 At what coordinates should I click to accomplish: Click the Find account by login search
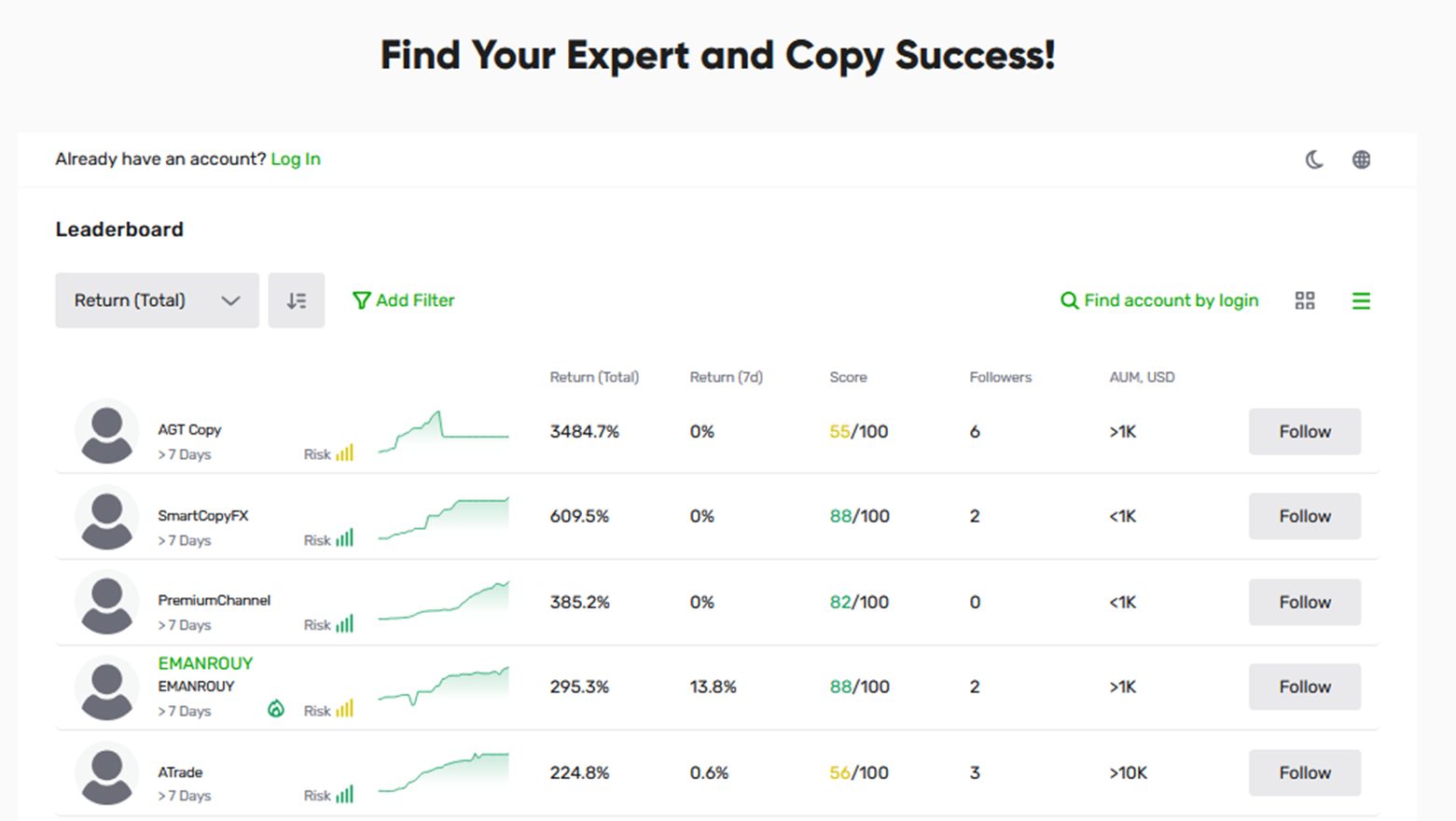[x=1159, y=300]
